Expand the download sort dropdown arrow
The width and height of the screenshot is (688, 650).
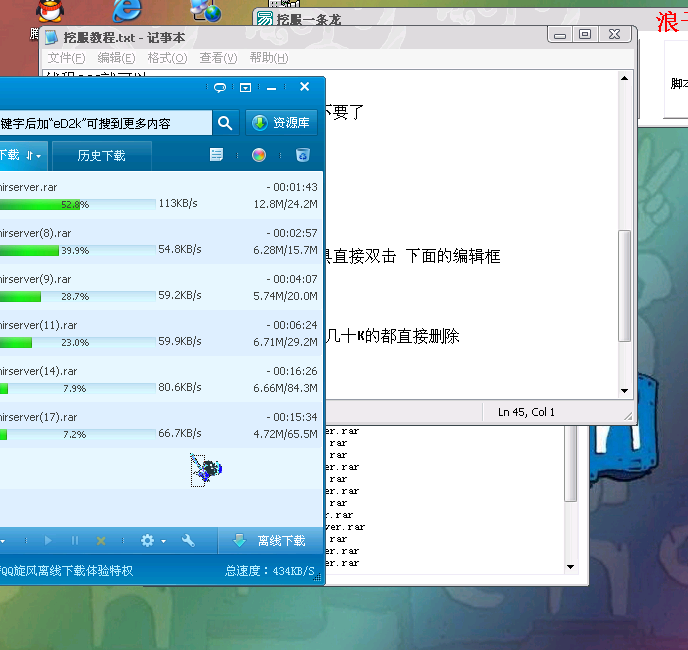[38, 156]
